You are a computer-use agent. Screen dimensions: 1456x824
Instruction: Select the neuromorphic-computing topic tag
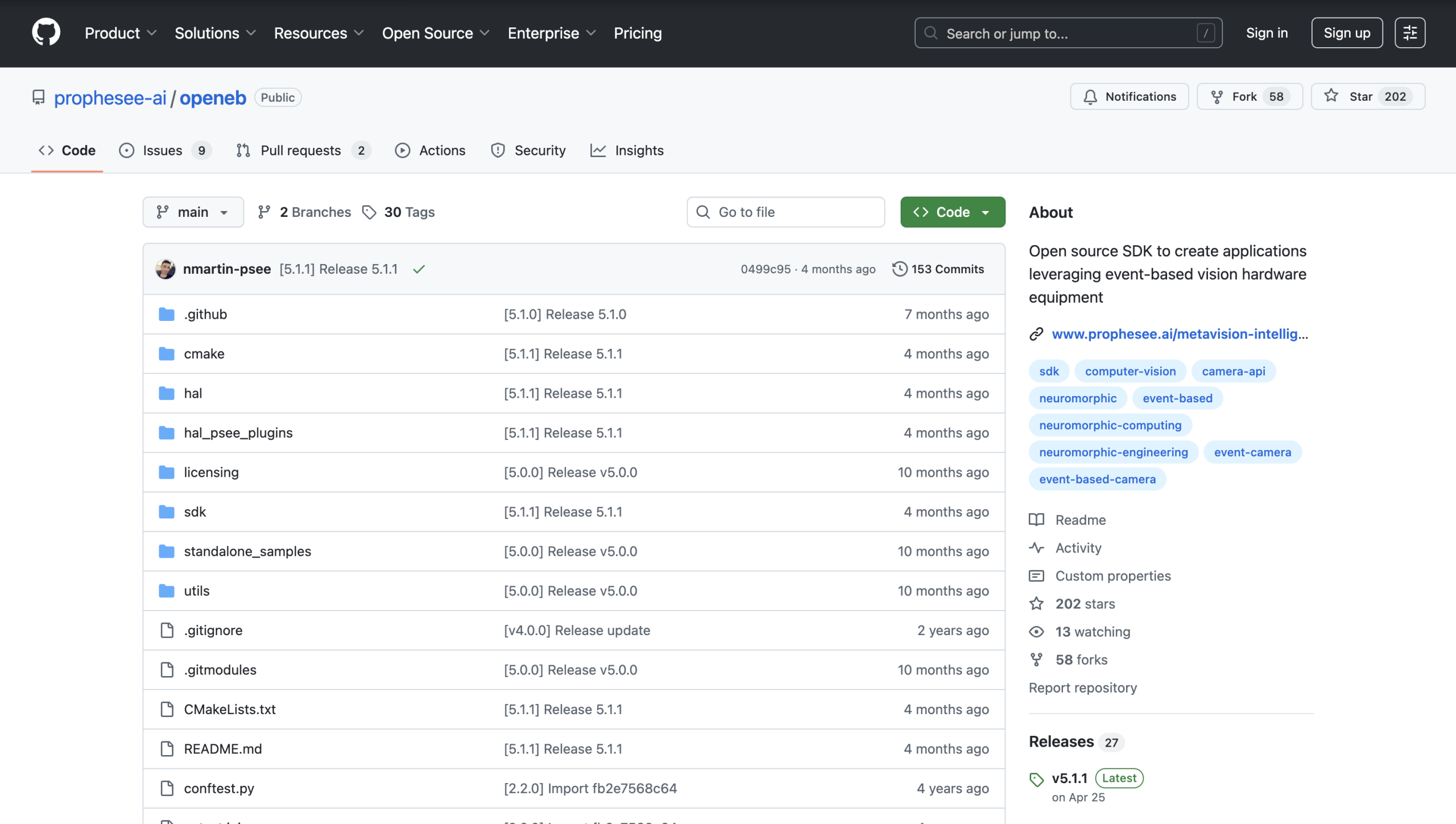(x=1110, y=425)
